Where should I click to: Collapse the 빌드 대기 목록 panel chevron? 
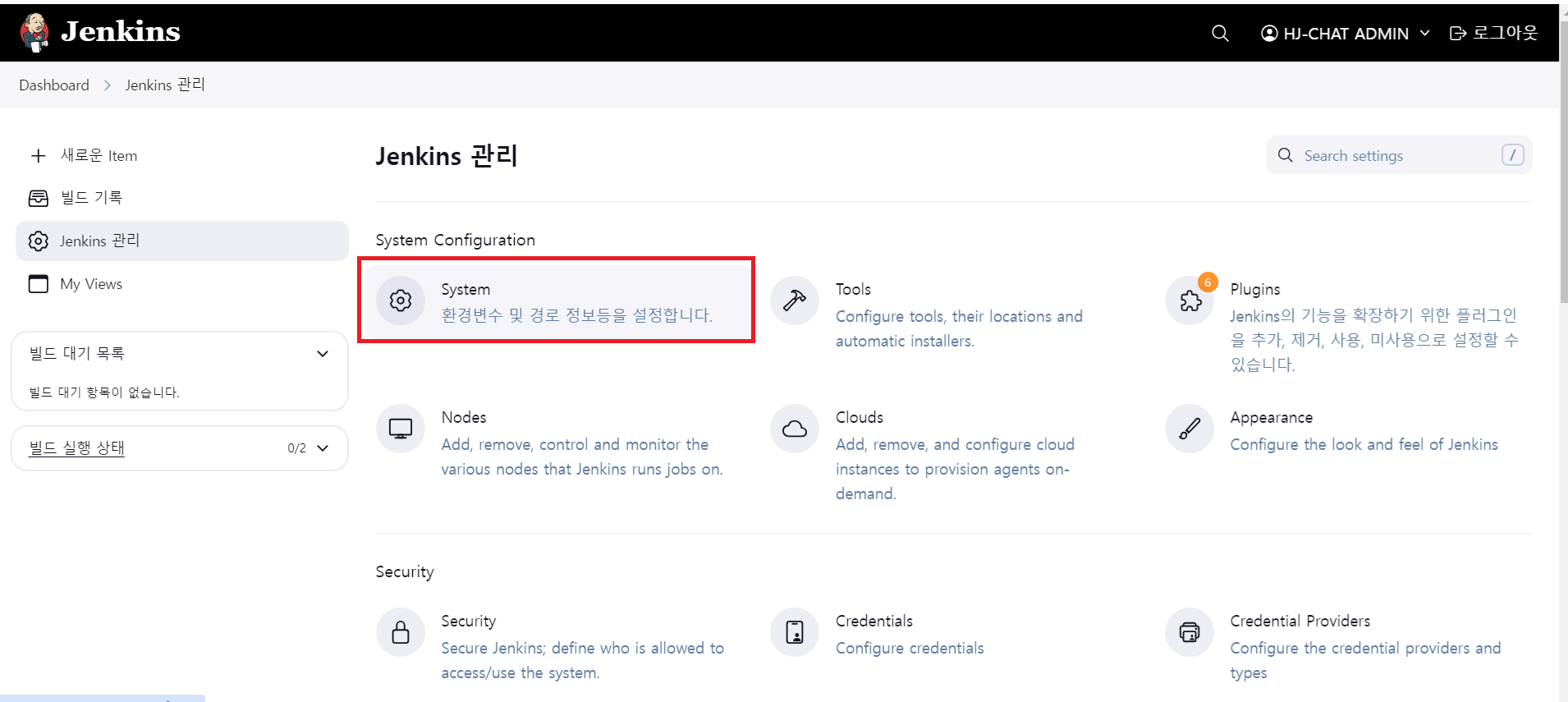pyautogui.click(x=323, y=354)
